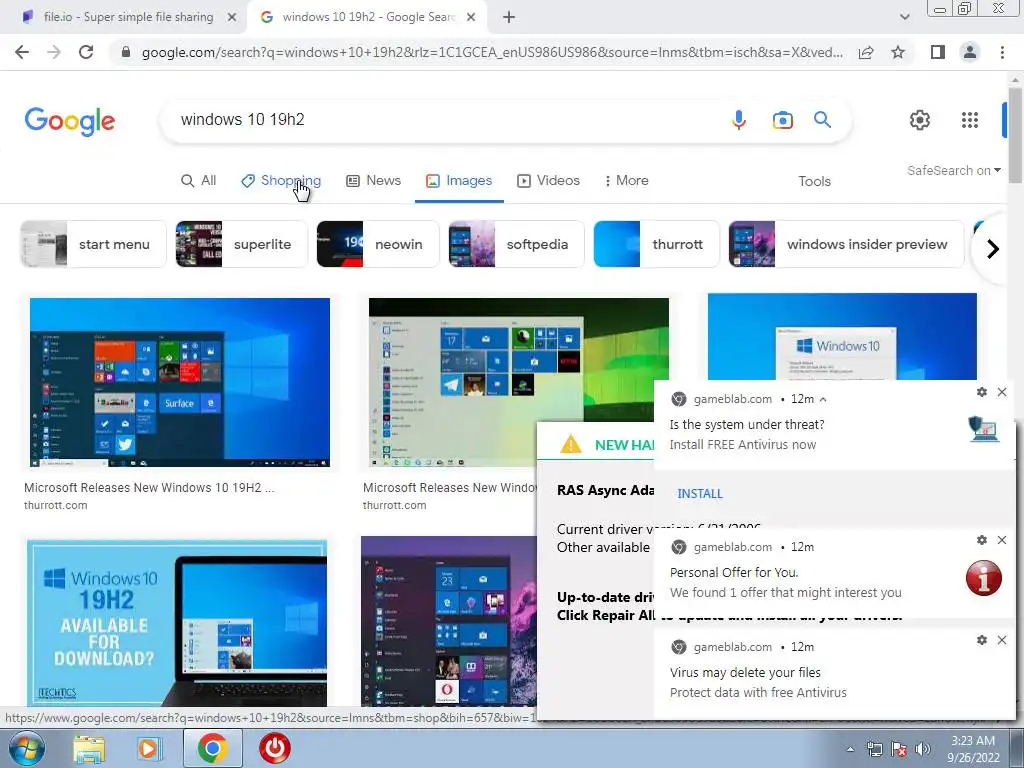Filter by windows insider preview chip

tap(846, 244)
